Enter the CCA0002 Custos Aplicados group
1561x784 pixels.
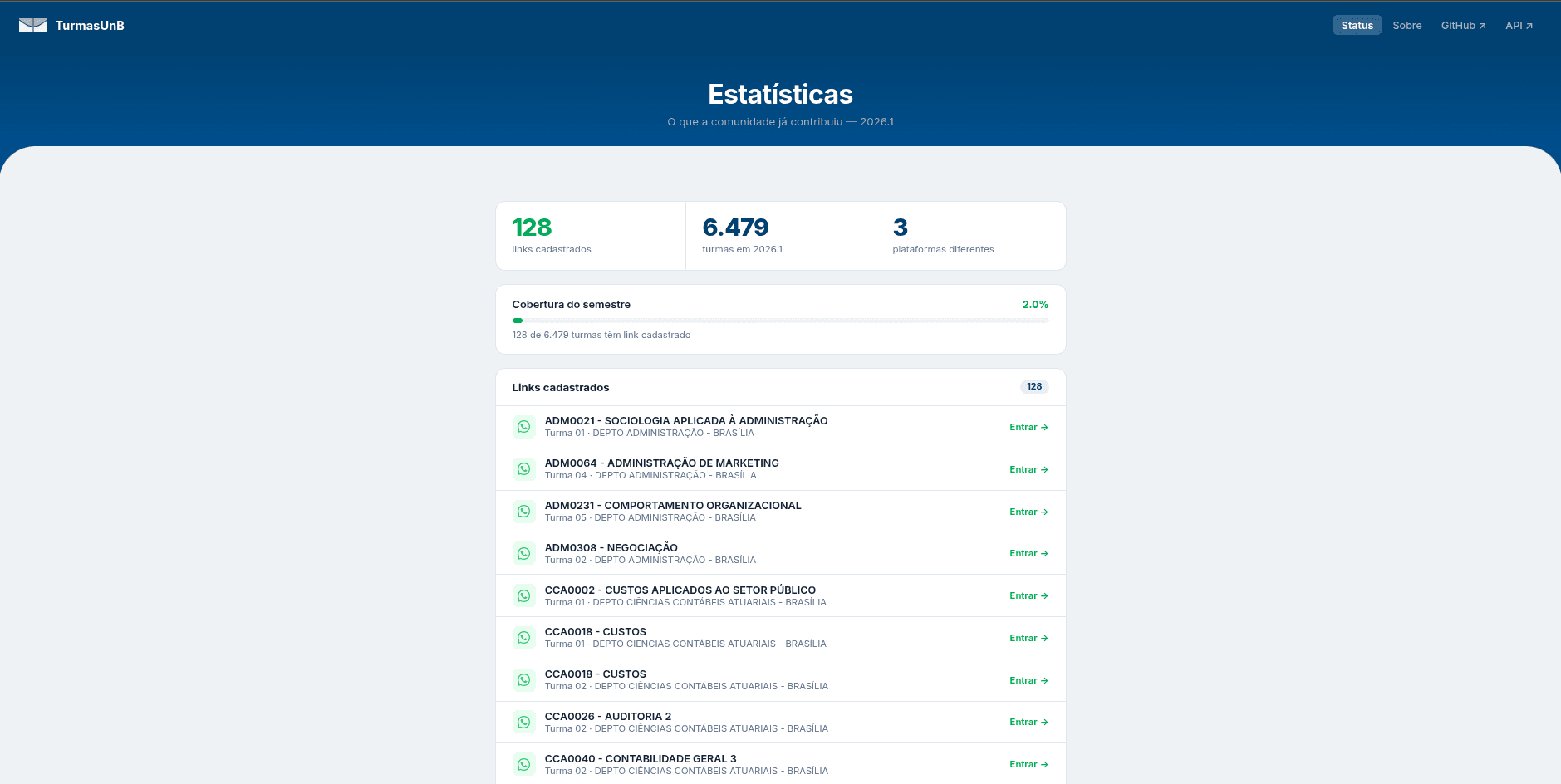coord(1028,595)
